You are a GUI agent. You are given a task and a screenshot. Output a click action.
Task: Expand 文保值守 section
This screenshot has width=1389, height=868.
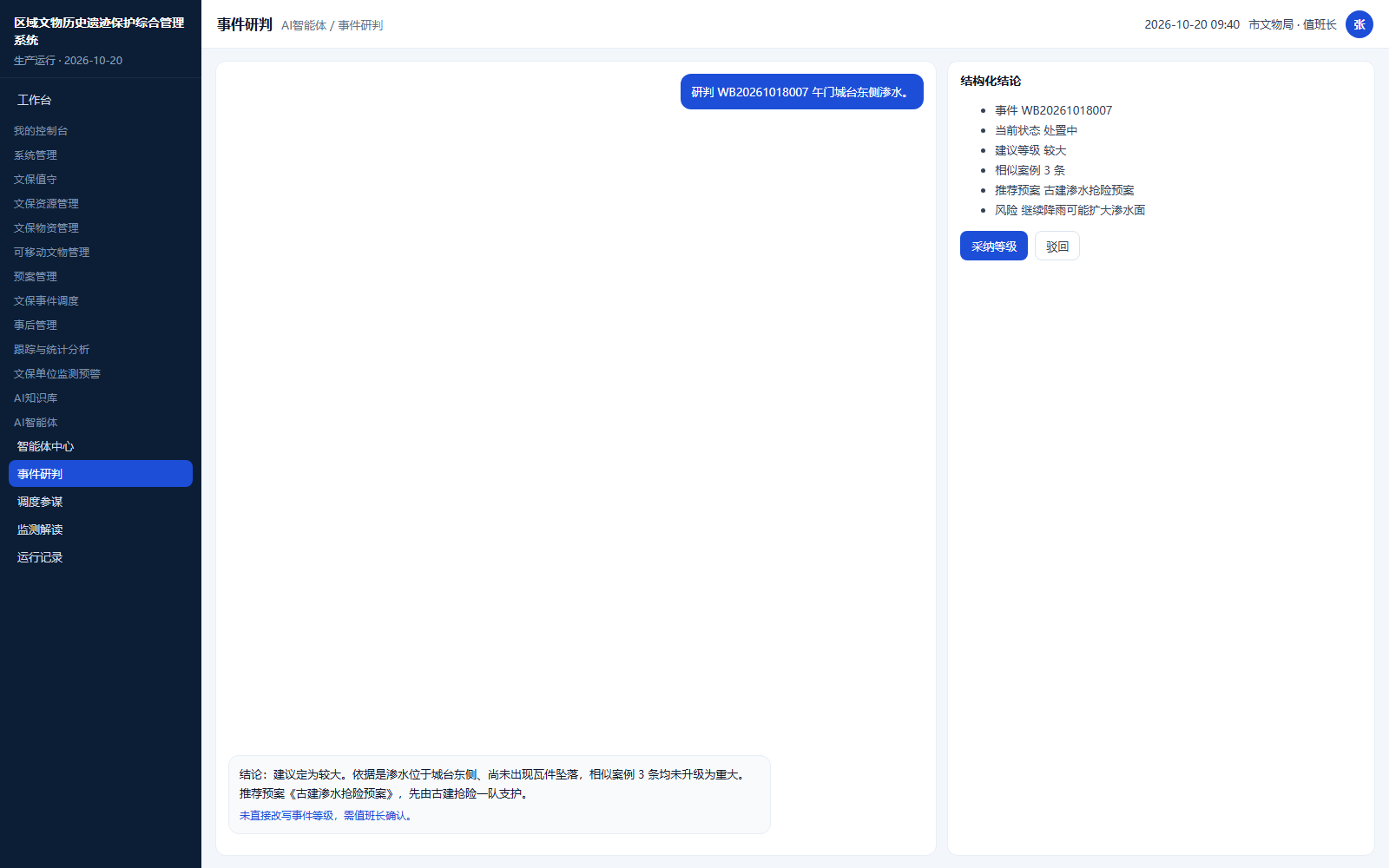click(36, 180)
